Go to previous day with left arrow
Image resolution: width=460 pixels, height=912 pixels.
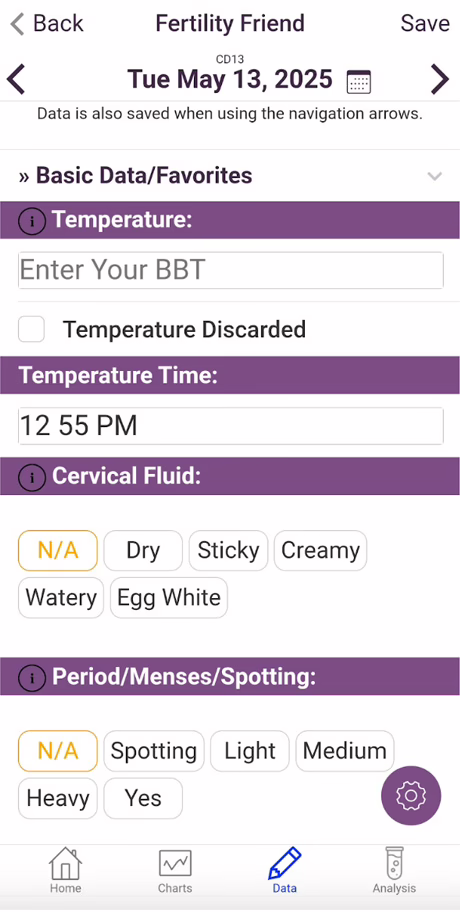click(16, 79)
